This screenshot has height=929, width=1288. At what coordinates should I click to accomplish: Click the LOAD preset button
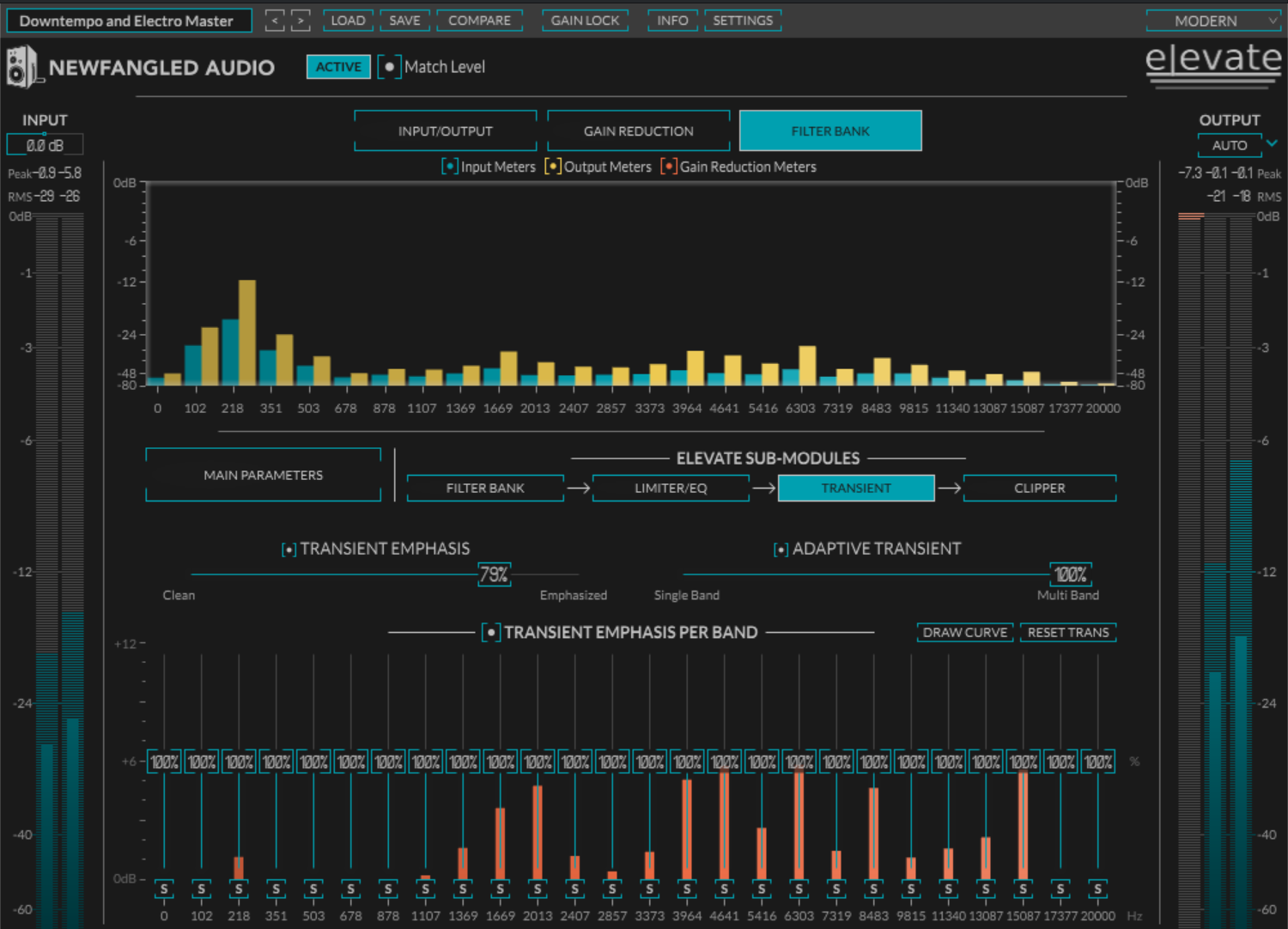tap(348, 21)
